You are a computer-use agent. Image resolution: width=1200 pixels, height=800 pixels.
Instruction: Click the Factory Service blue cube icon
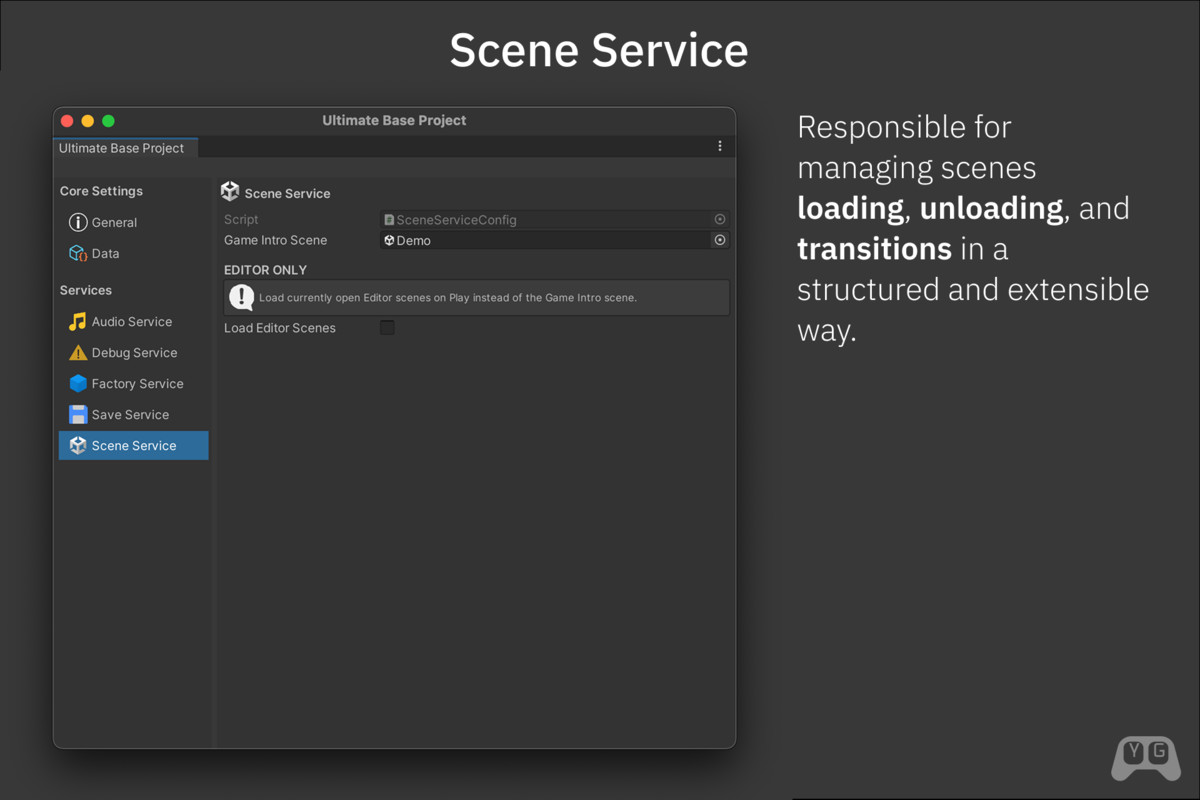(x=78, y=384)
